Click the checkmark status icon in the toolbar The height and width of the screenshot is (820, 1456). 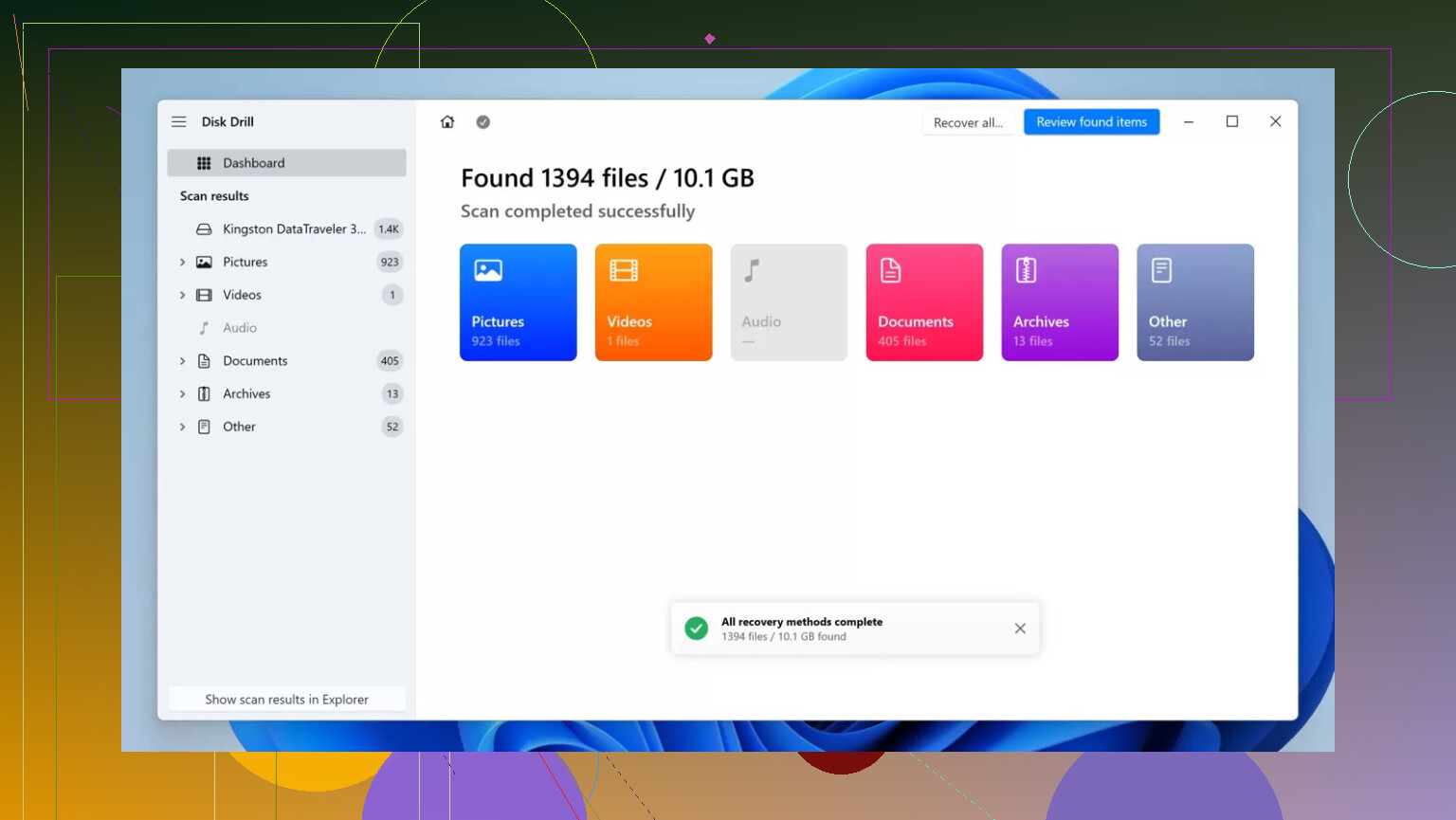[x=482, y=121]
